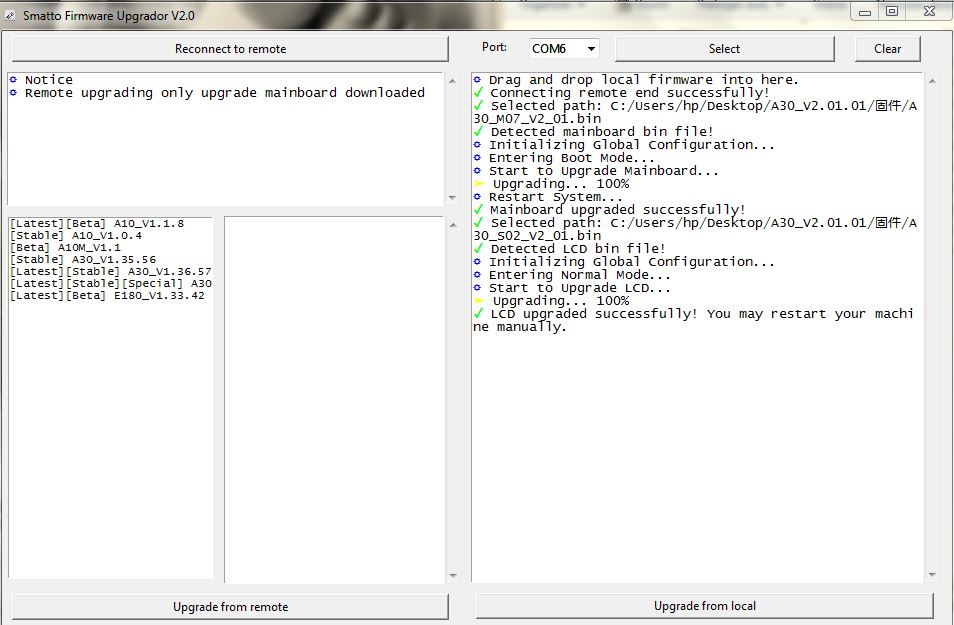Close the Smatto Firmware Upgrador window
The width and height of the screenshot is (954, 625).
929,12
